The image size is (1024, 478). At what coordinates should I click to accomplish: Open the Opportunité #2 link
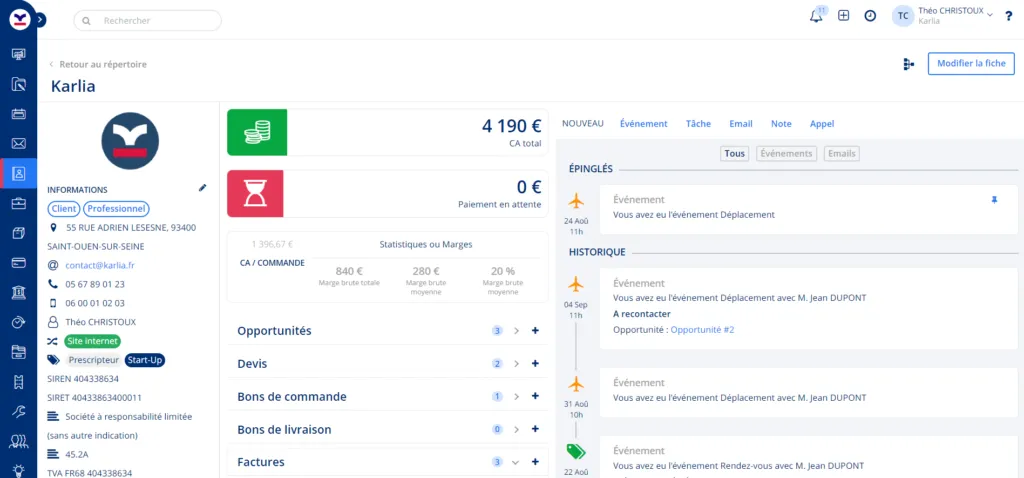point(702,329)
